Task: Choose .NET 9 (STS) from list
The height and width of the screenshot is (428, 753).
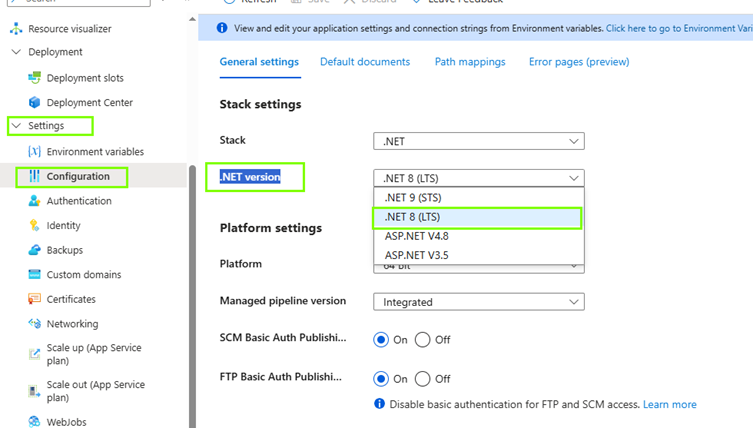Action: [479, 197]
